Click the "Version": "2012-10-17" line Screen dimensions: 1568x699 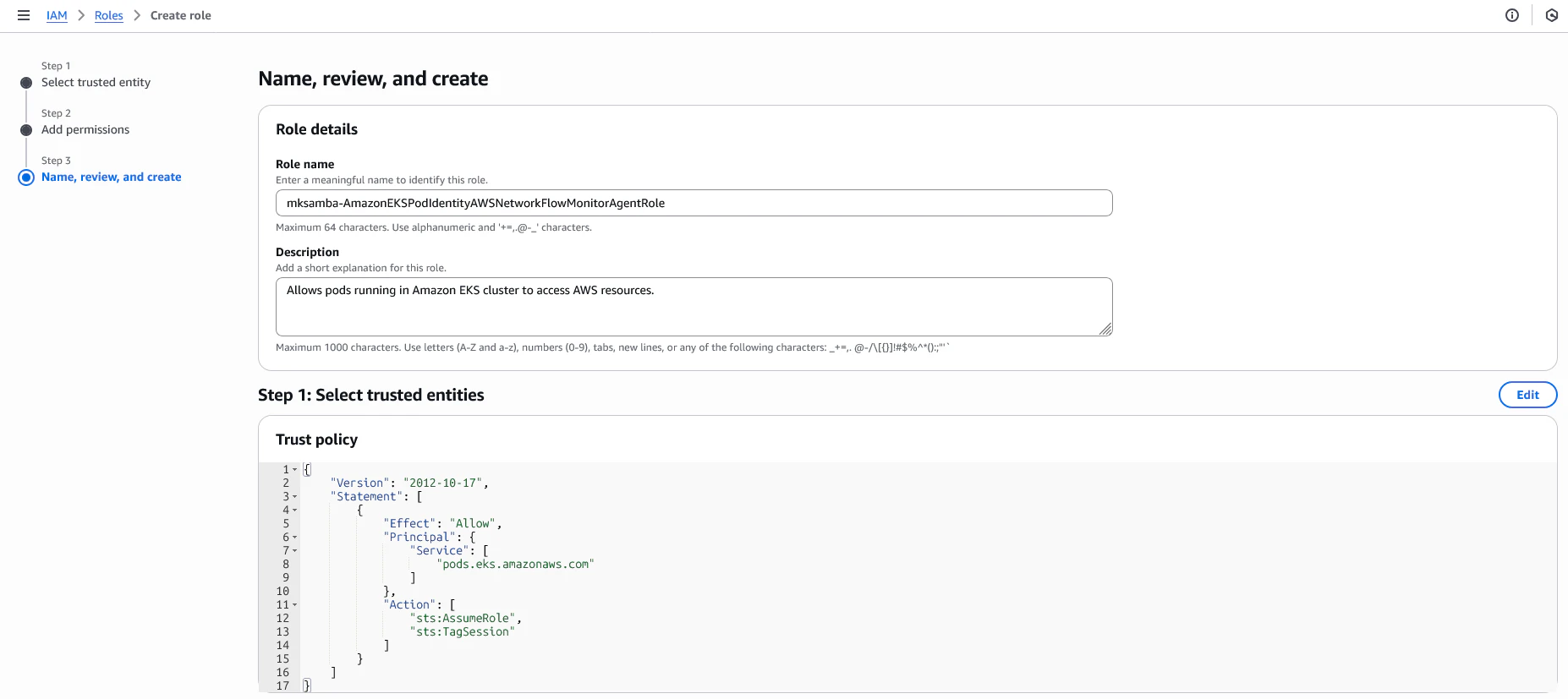(409, 483)
